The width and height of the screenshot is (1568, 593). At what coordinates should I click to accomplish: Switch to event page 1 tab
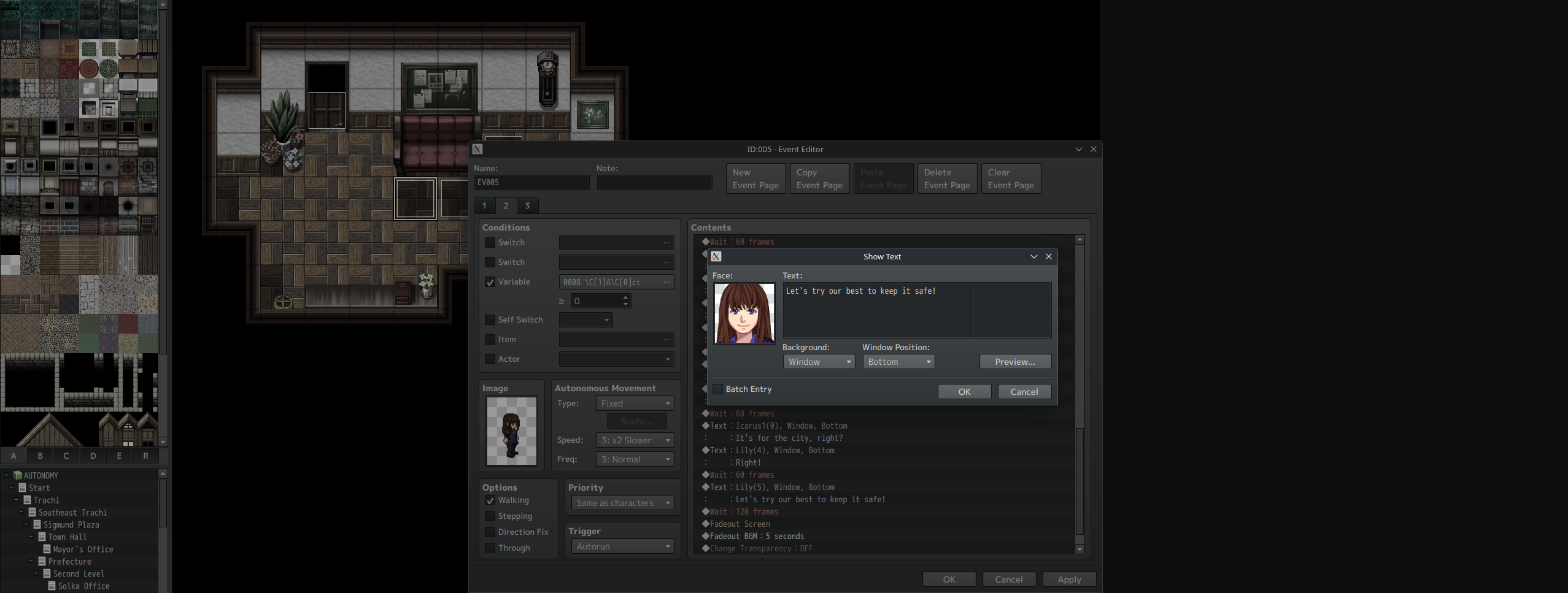[x=484, y=206]
